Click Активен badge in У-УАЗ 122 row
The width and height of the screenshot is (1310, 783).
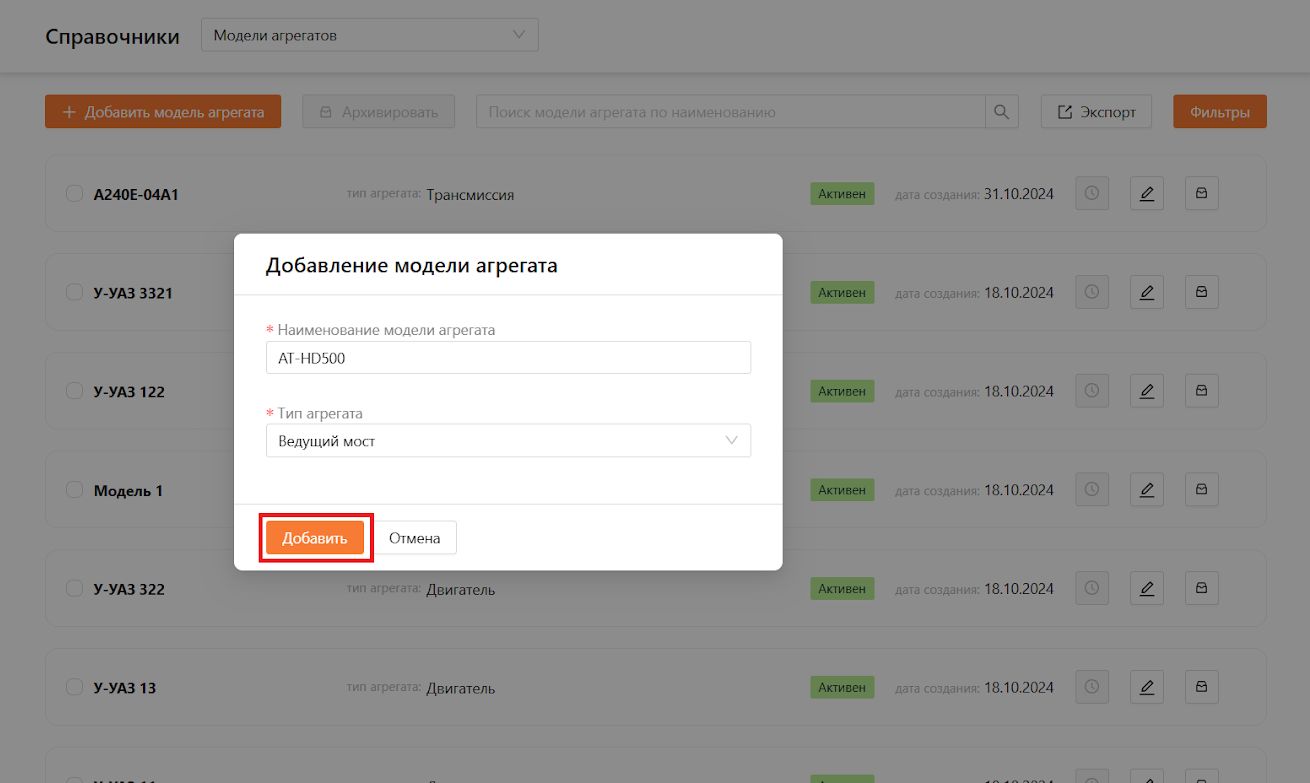pos(842,391)
